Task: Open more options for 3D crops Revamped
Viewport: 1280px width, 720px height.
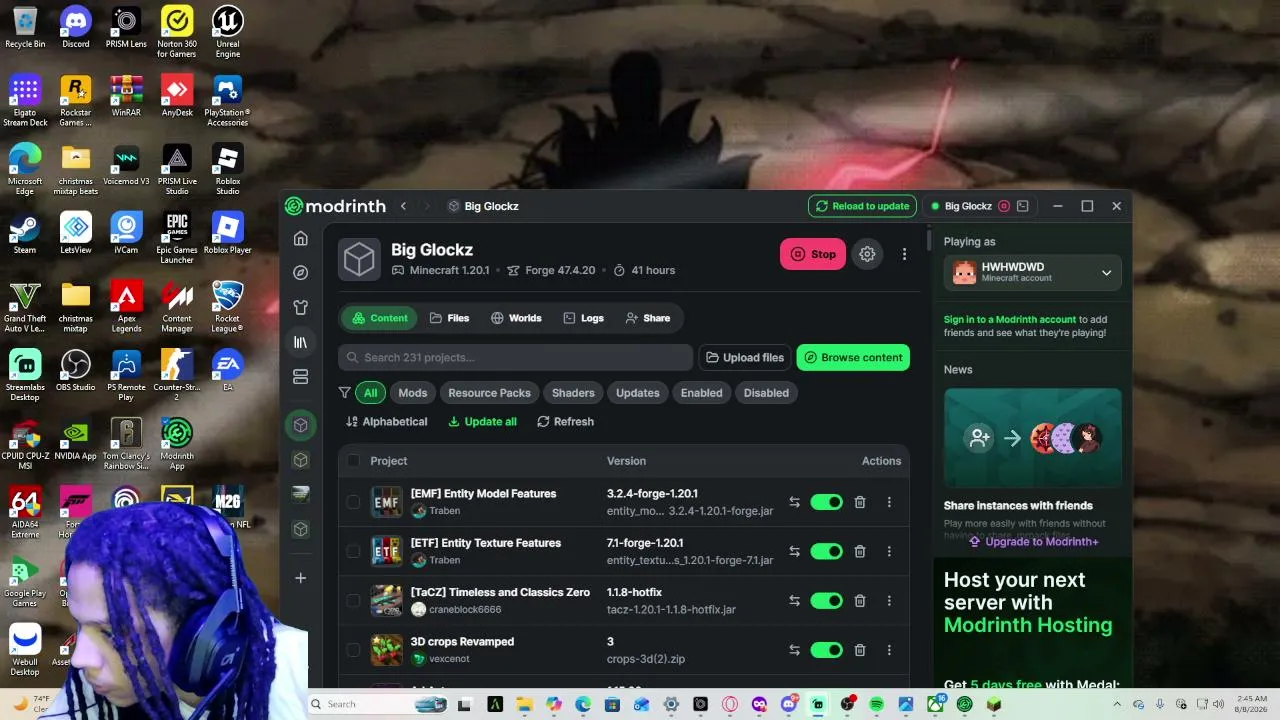Action: [889, 650]
